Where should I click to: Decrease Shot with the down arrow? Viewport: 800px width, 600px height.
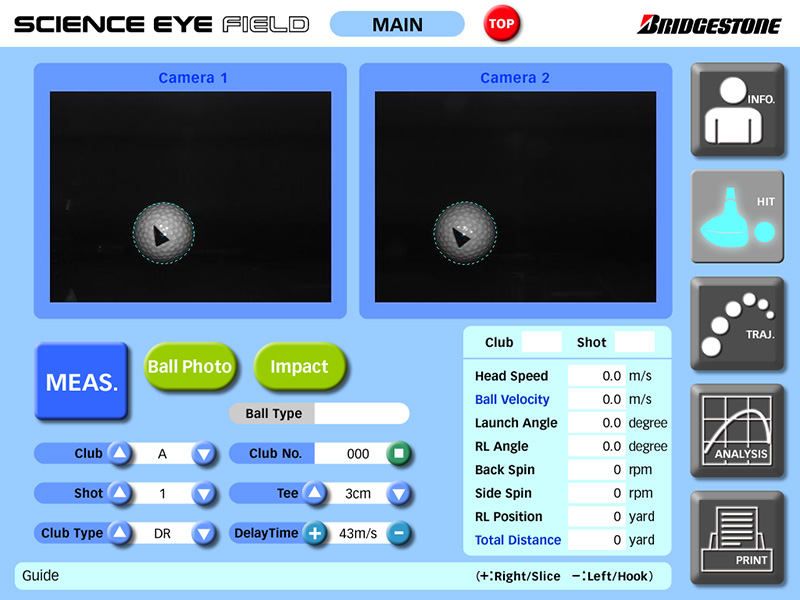pos(204,493)
